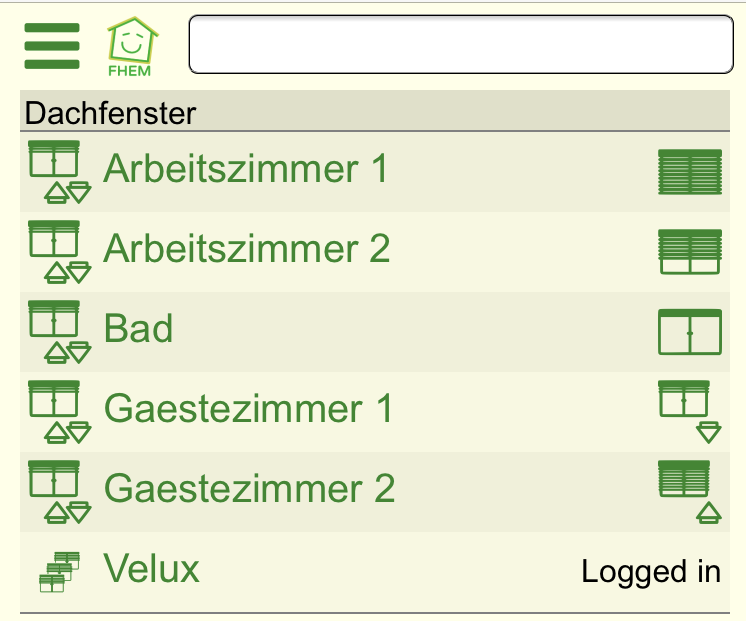Open the Gaestezimmer 2 device link

click(x=249, y=488)
